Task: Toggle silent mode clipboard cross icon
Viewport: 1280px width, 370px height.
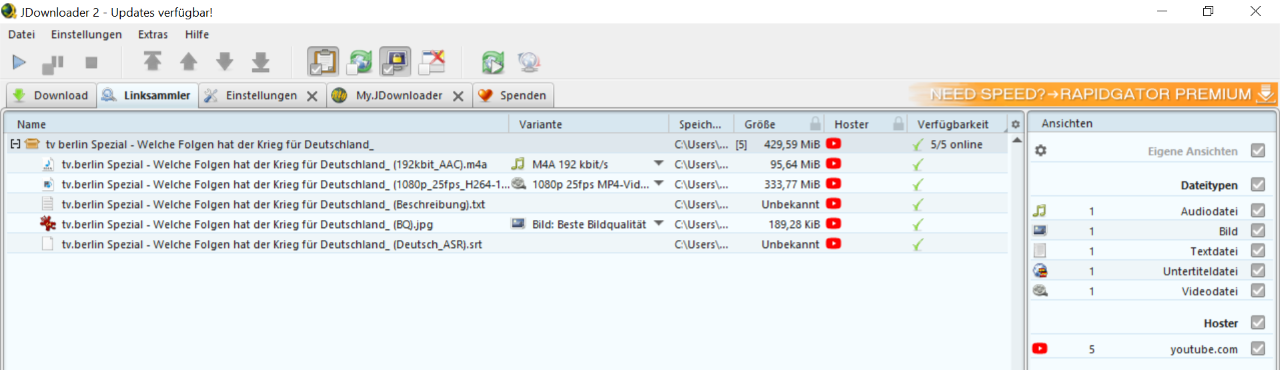Action: point(431,62)
